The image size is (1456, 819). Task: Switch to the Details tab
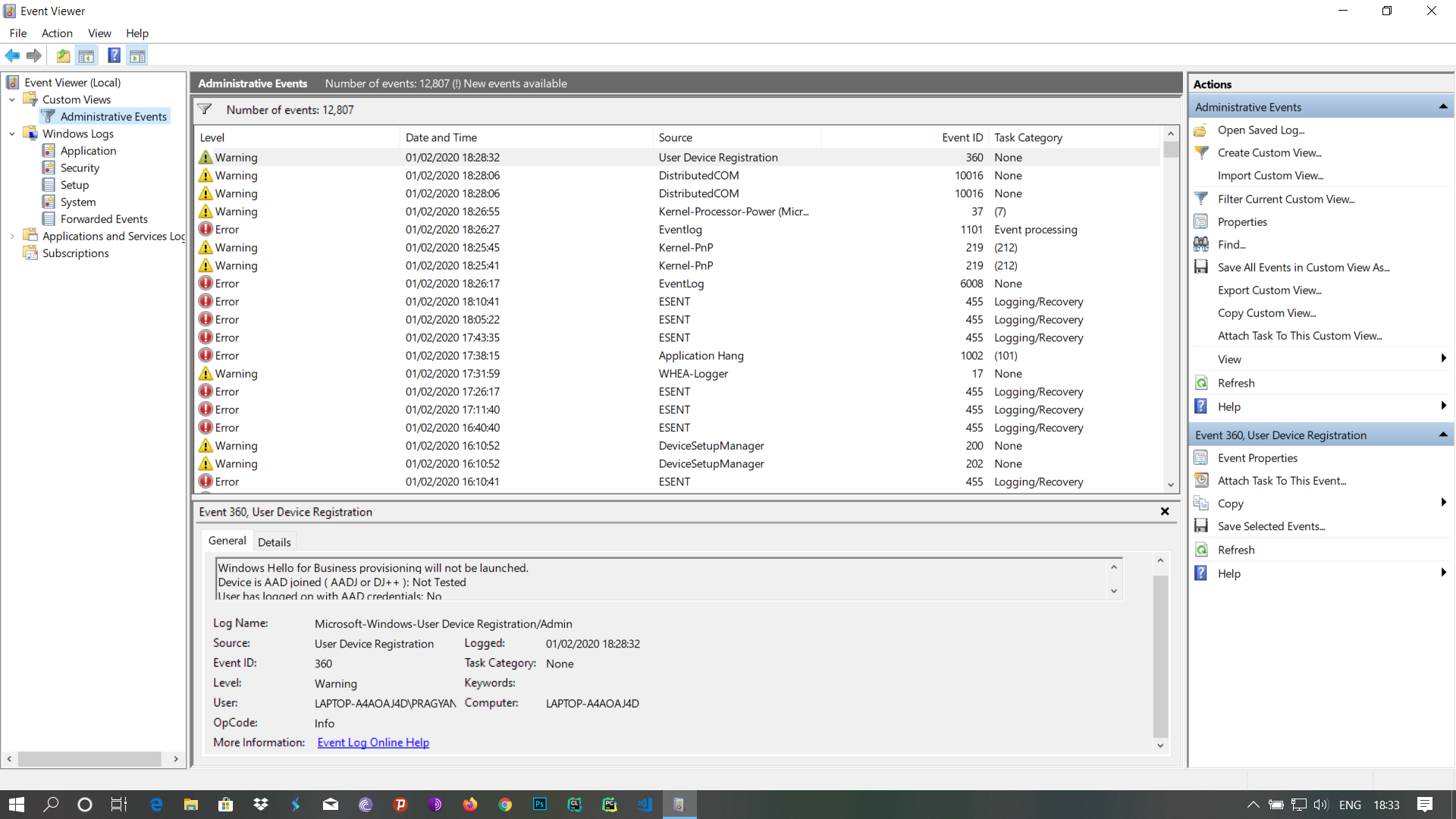(274, 541)
